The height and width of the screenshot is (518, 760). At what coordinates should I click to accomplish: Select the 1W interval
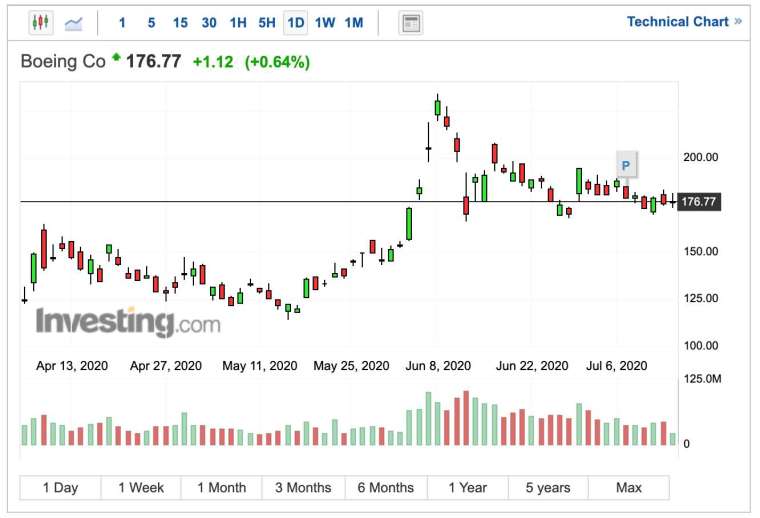point(325,23)
